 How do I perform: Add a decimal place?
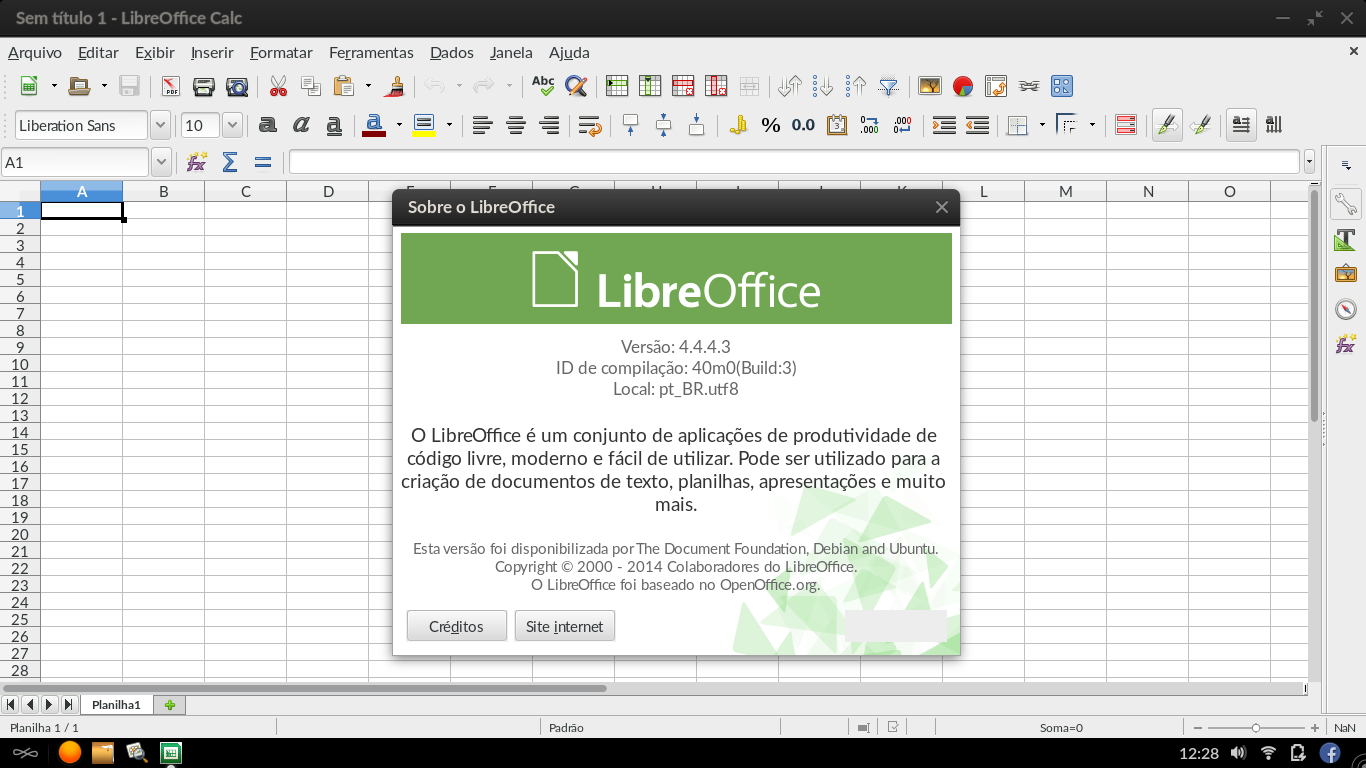coord(870,125)
